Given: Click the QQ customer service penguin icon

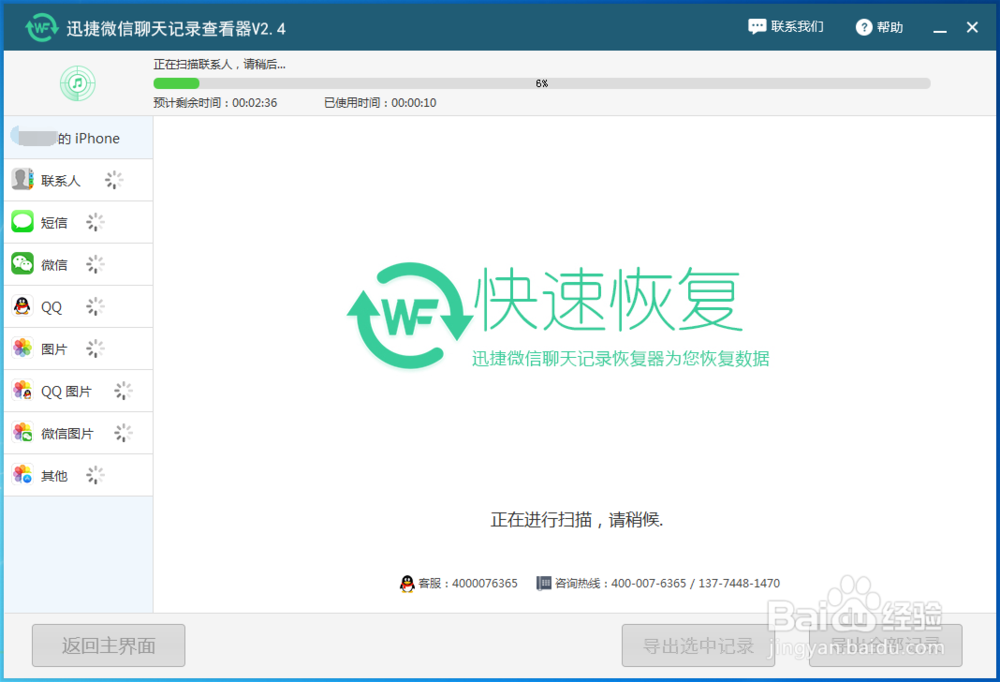Looking at the screenshot, I should click(x=406, y=583).
